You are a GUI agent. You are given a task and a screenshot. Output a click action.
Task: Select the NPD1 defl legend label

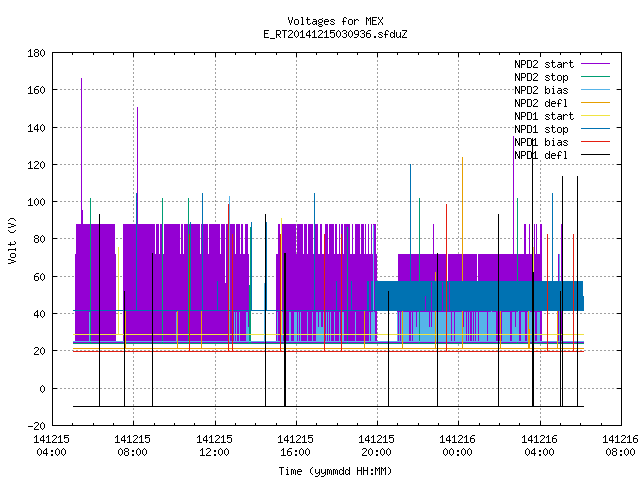click(x=541, y=156)
